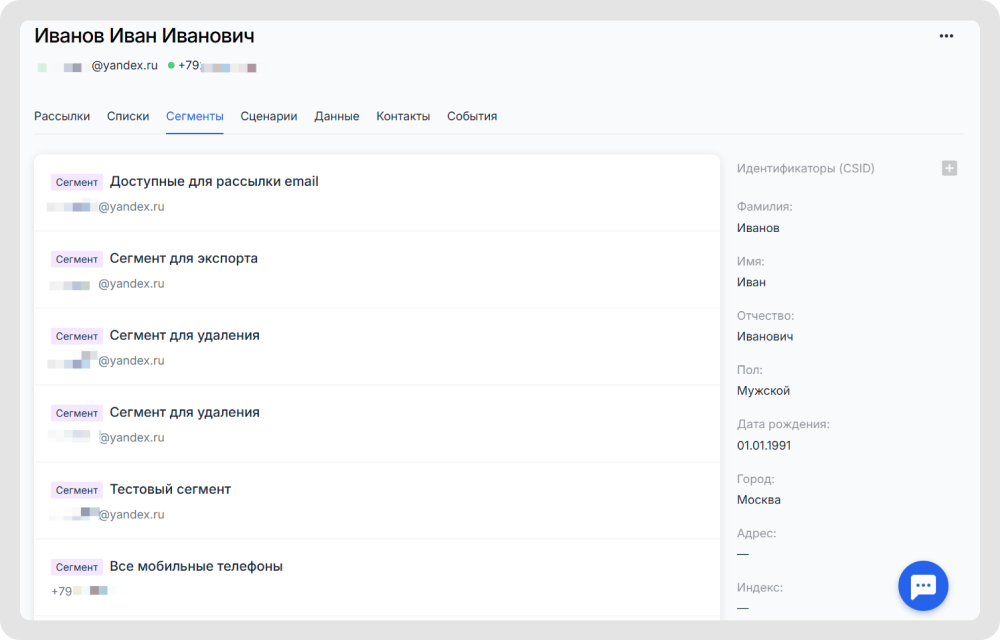Switch to the Рассылки tab

(62, 116)
